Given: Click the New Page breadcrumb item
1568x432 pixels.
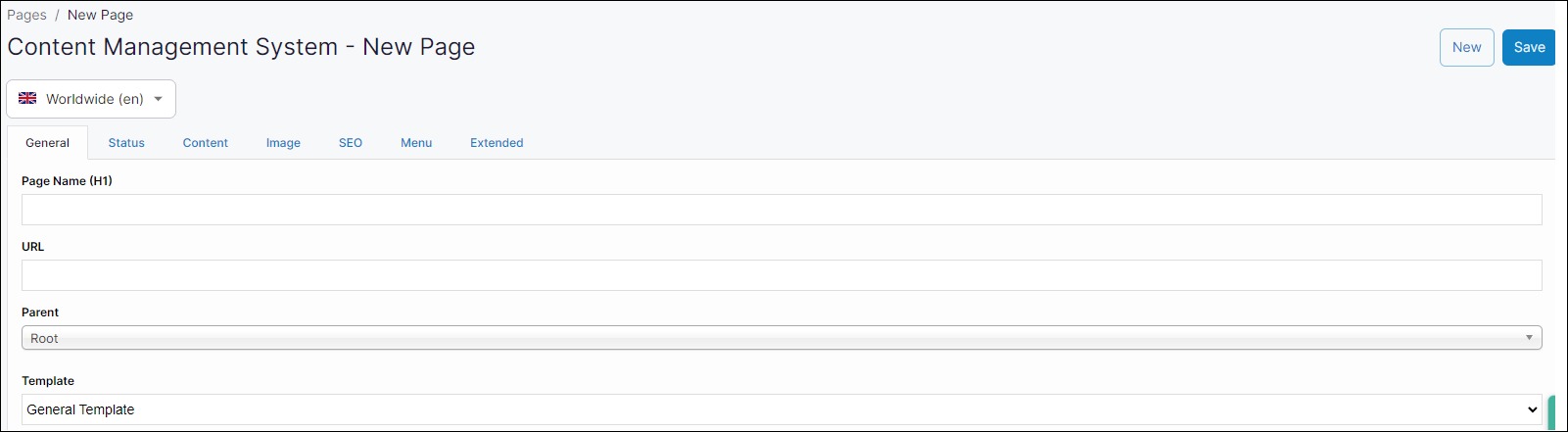Looking at the screenshot, I should [x=100, y=15].
